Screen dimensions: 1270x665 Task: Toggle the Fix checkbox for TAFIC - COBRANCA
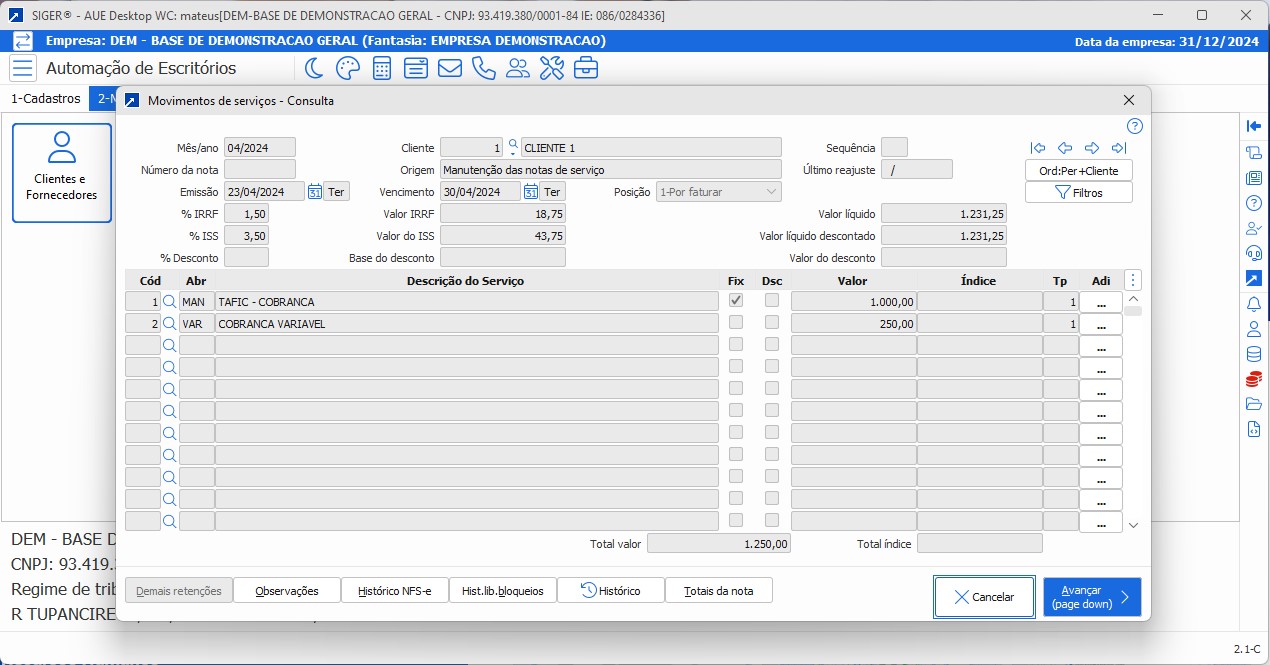736,300
